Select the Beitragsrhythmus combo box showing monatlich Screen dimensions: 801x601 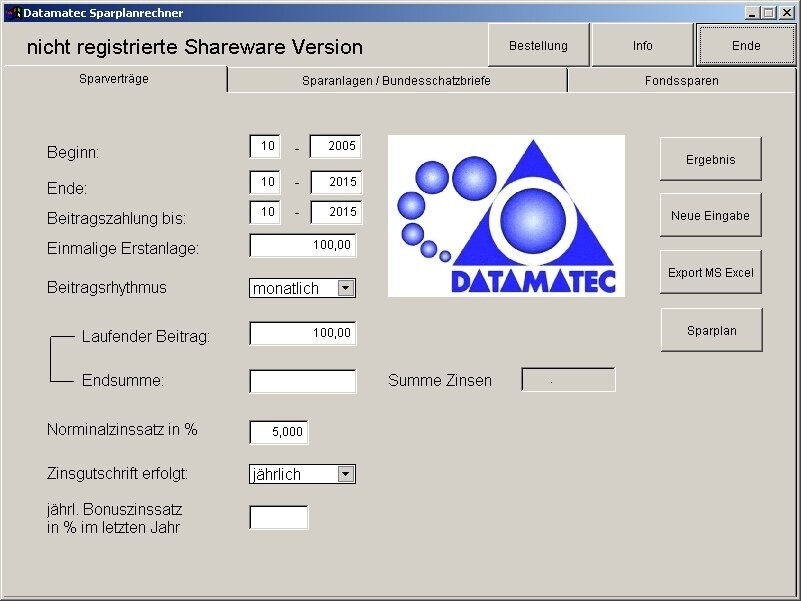point(302,288)
